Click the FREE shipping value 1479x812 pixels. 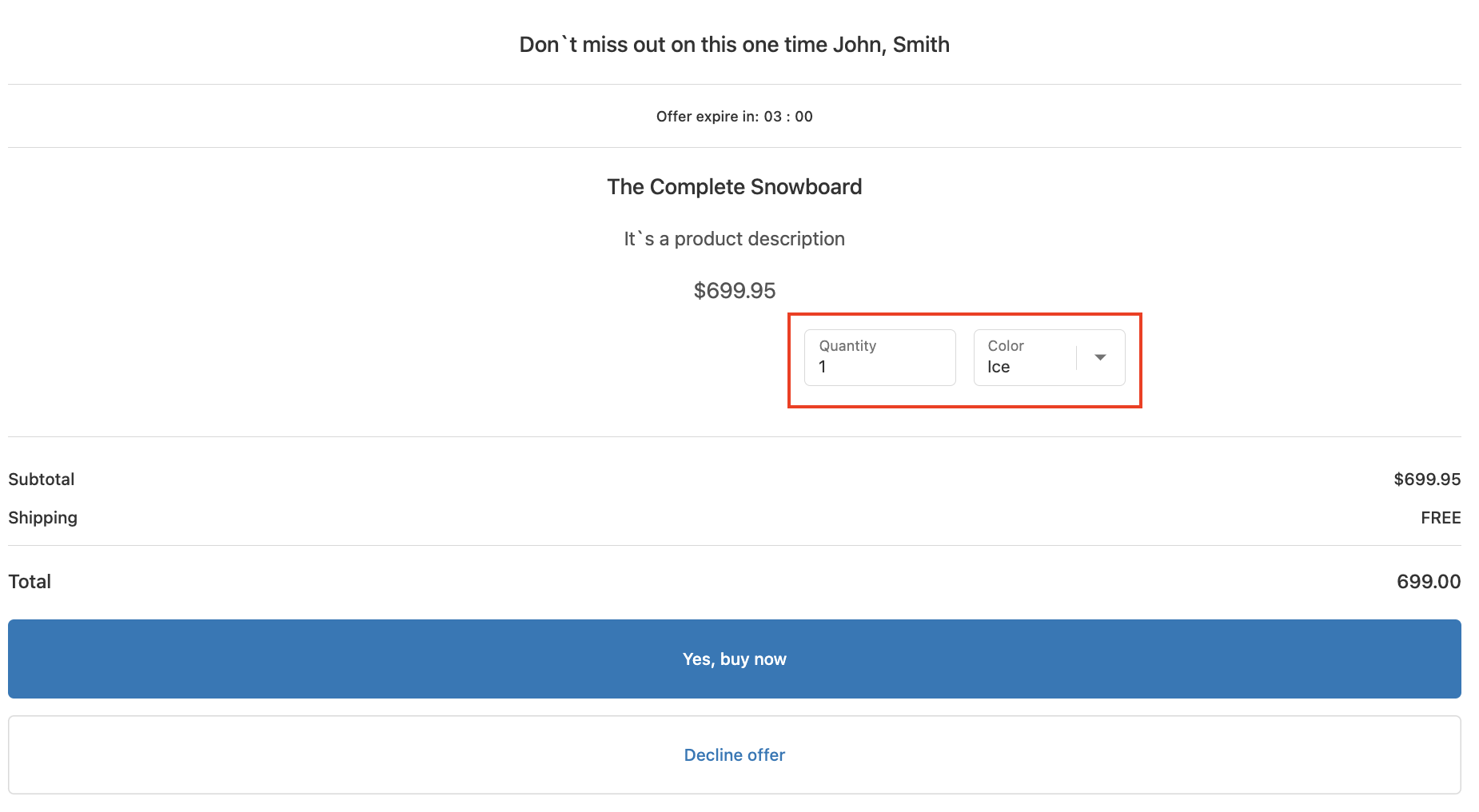pyautogui.click(x=1440, y=518)
